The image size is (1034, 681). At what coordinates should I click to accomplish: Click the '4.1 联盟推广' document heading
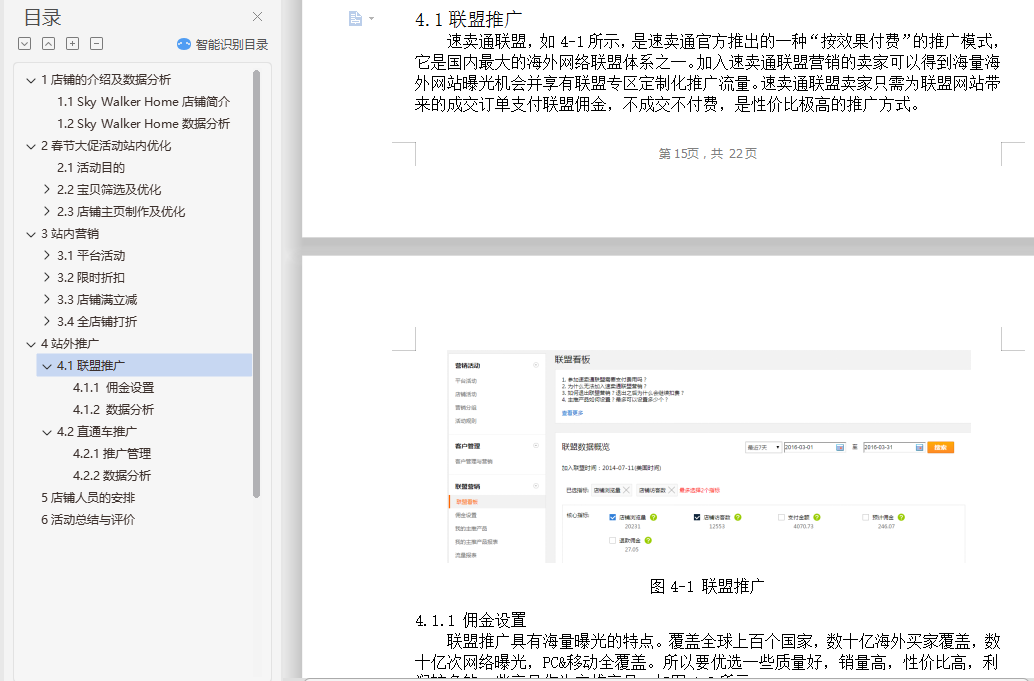[x=468, y=19]
